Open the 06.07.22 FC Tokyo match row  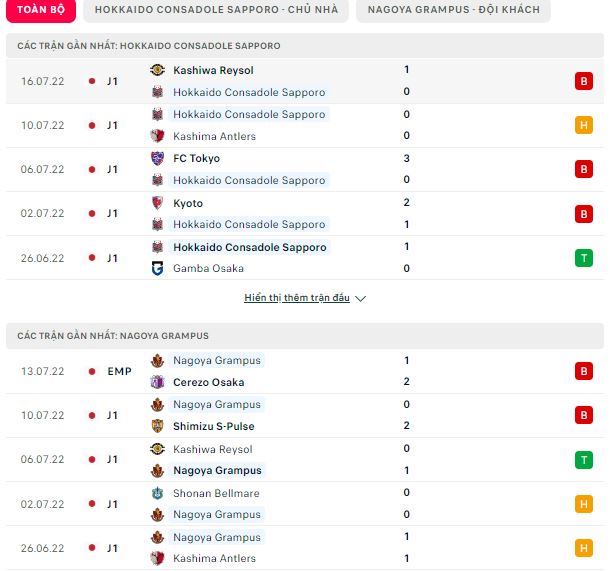coord(300,169)
